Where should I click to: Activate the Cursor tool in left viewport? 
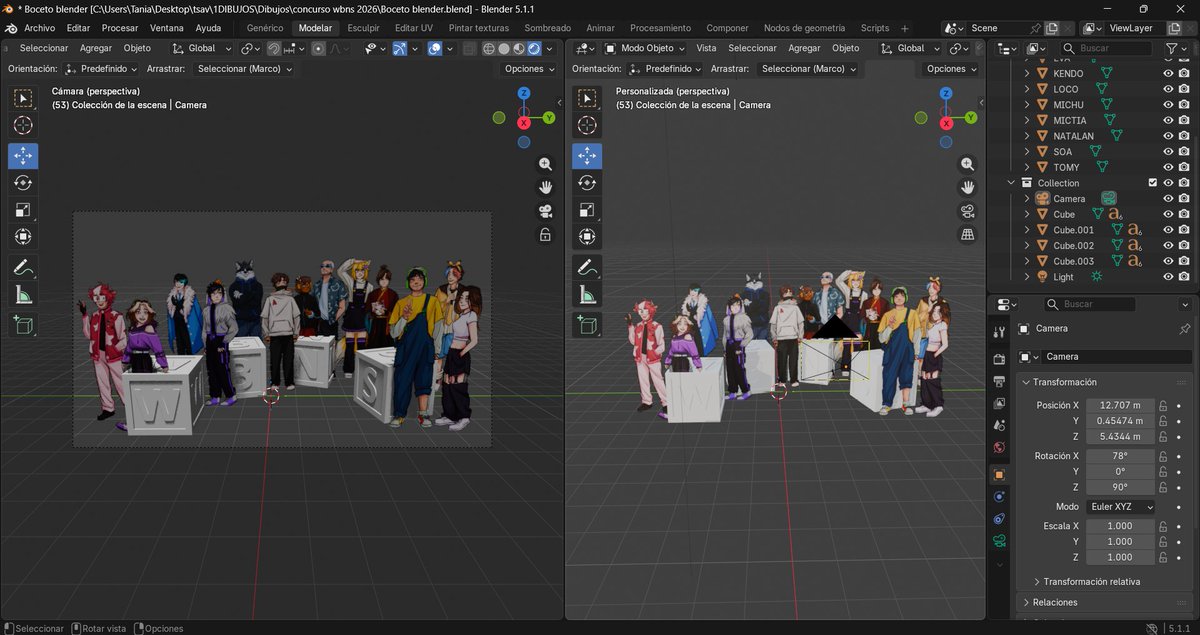click(x=23, y=125)
